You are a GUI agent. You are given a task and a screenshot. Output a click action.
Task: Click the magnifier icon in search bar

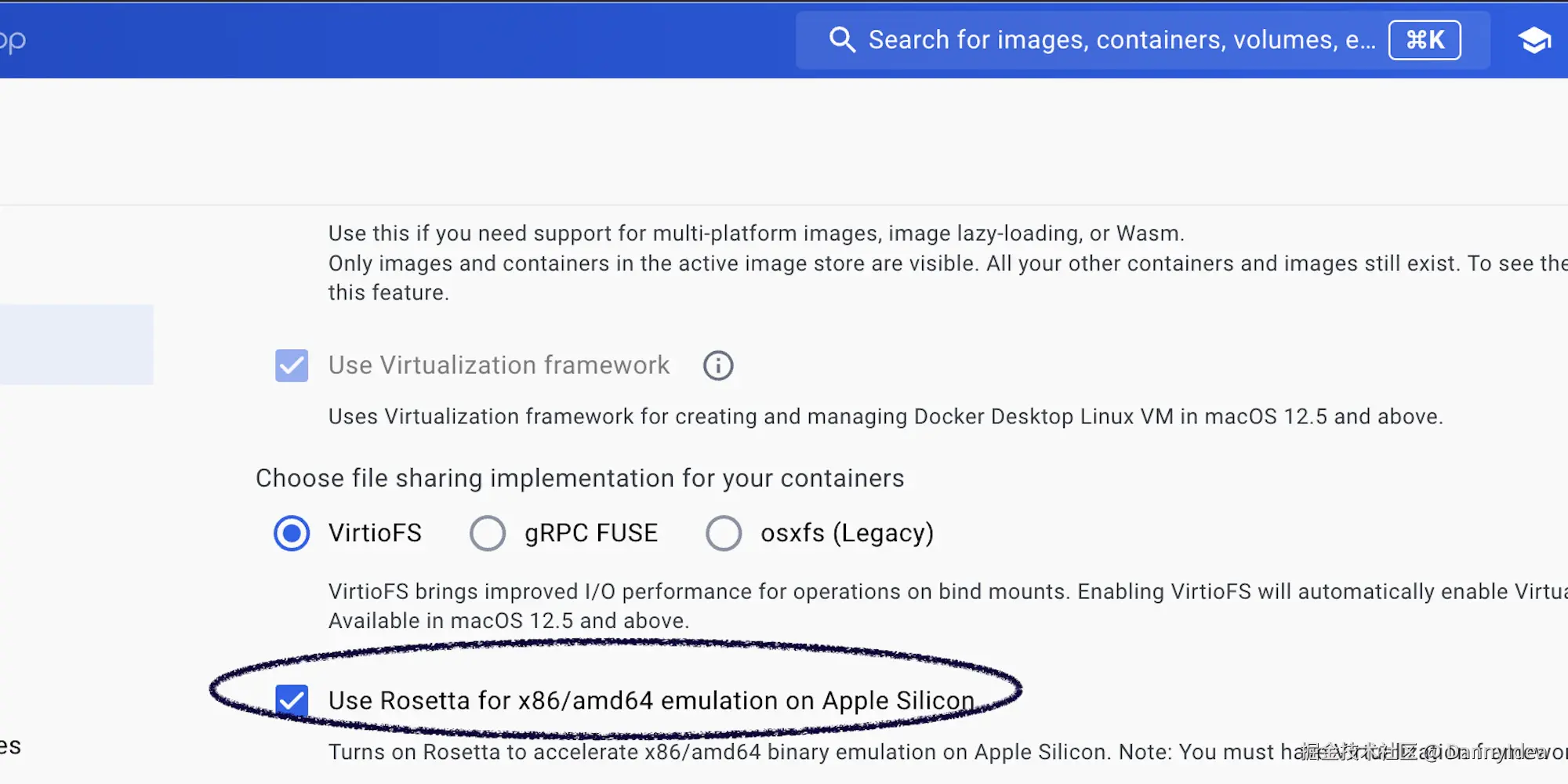pyautogui.click(x=841, y=39)
